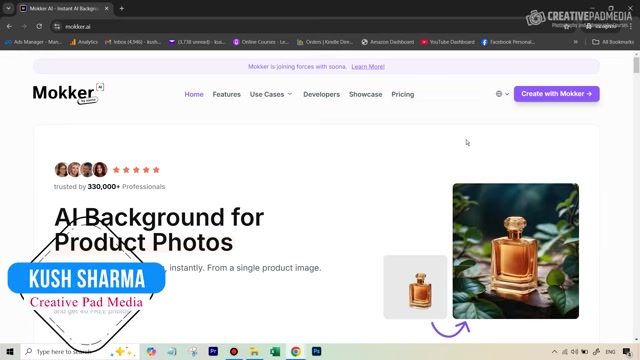The width and height of the screenshot is (640, 360).
Task: Click the taskbar search box
Action: point(80,351)
